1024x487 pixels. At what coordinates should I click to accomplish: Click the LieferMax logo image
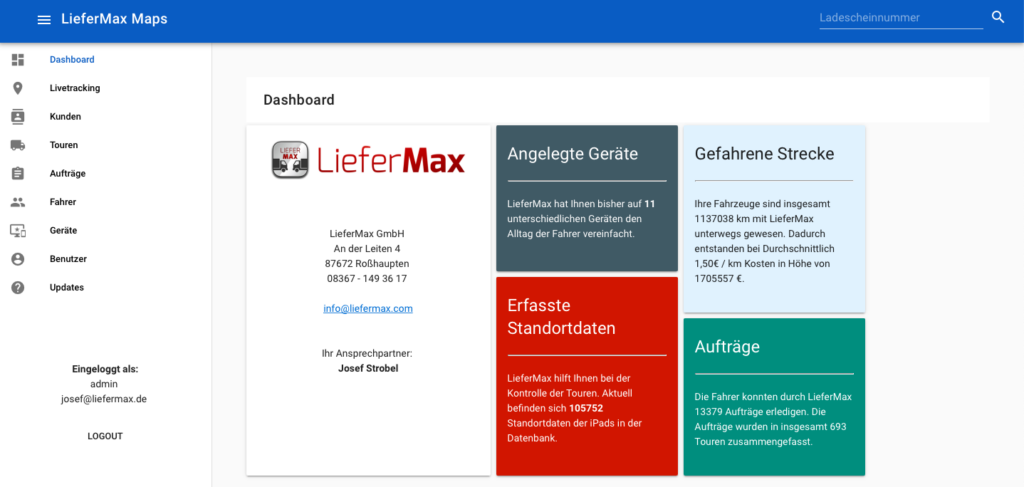pyautogui.click(x=368, y=160)
